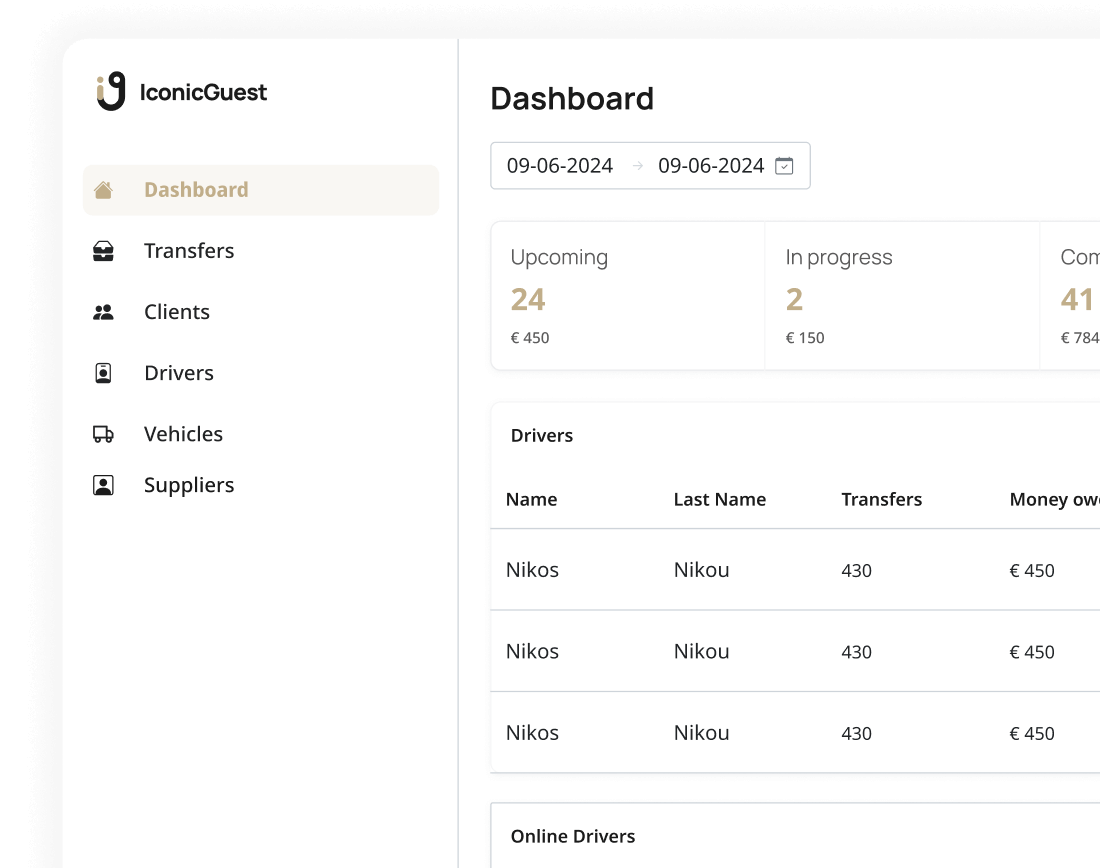This screenshot has width=1100, height=868.
Task: Click the Dashboard page heading
Action: pos(572,98)
